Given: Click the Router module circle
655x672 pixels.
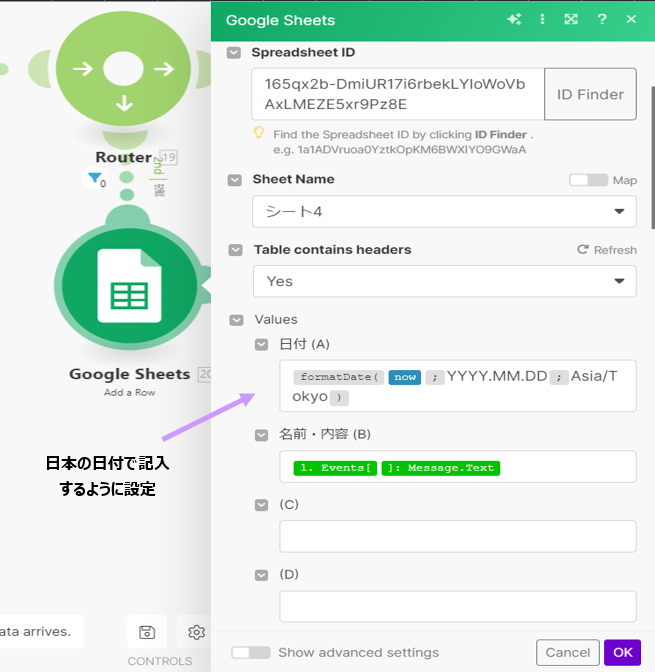Looking at the screenshot, I should click(123, 69).
